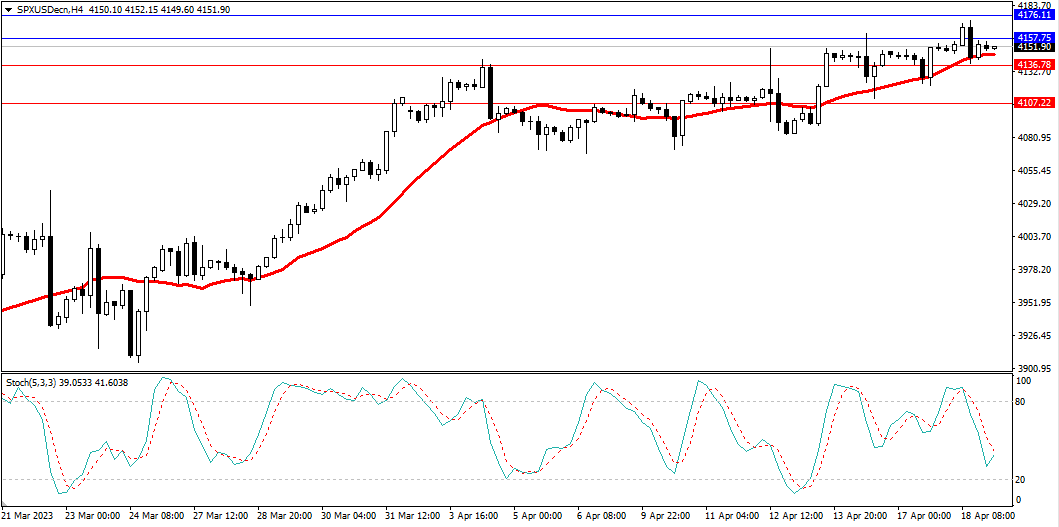Click the stochastic scale value 80
Viewport: 1059px width, 527px height.
coord(1023,402)
